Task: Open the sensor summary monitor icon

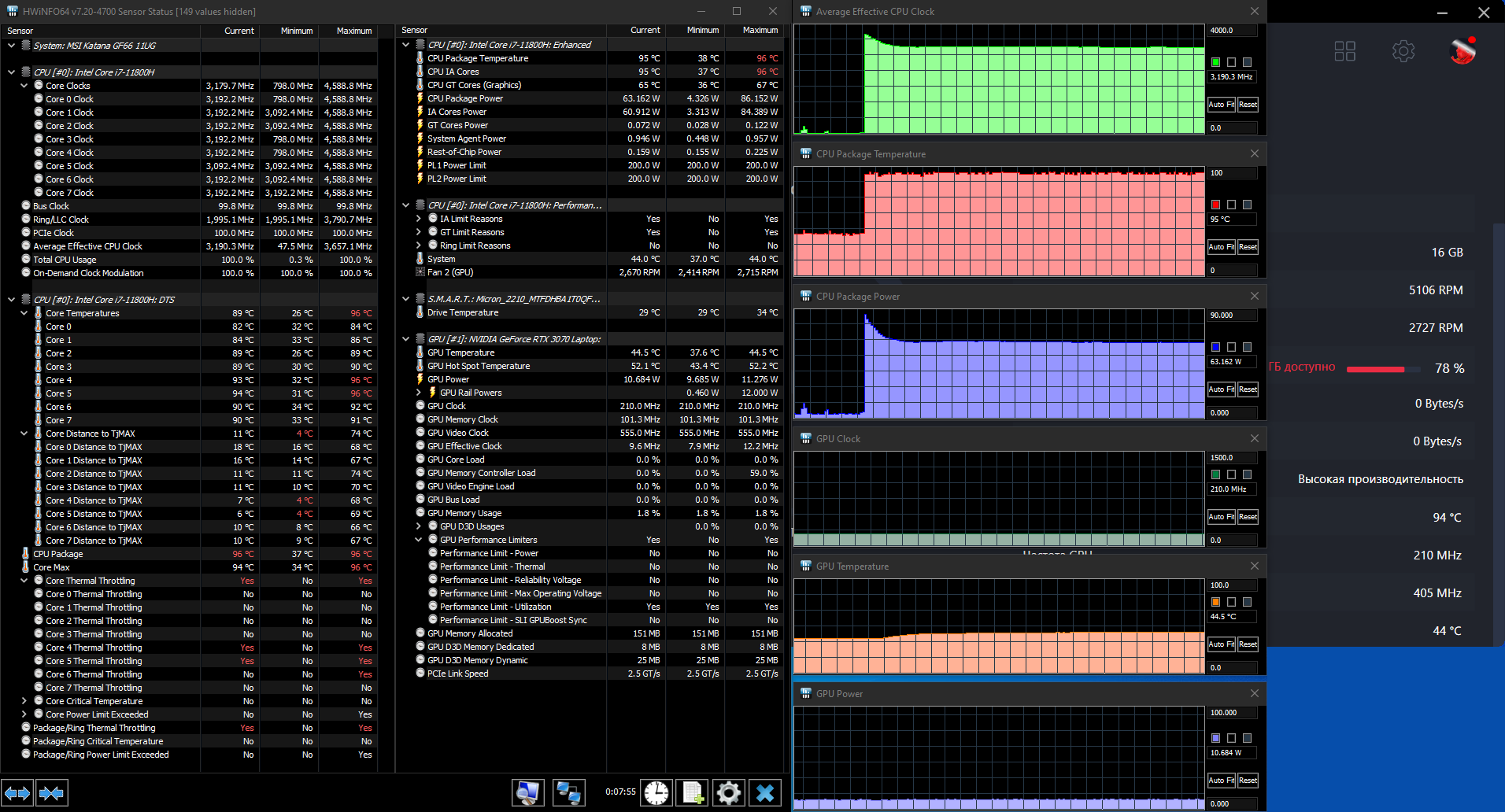Action: click(x=527, y=792)
